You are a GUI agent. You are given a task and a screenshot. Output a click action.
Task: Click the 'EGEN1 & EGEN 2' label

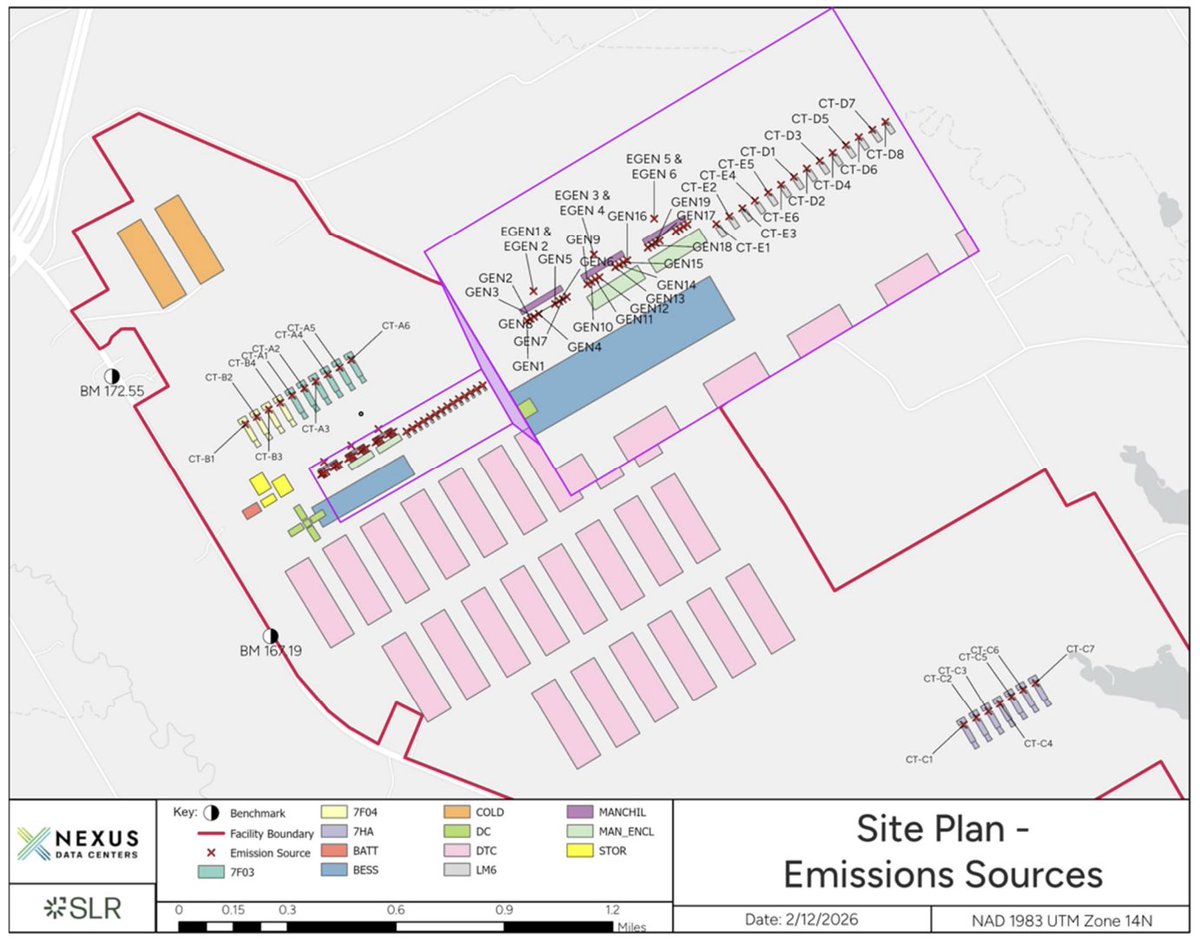525,239
